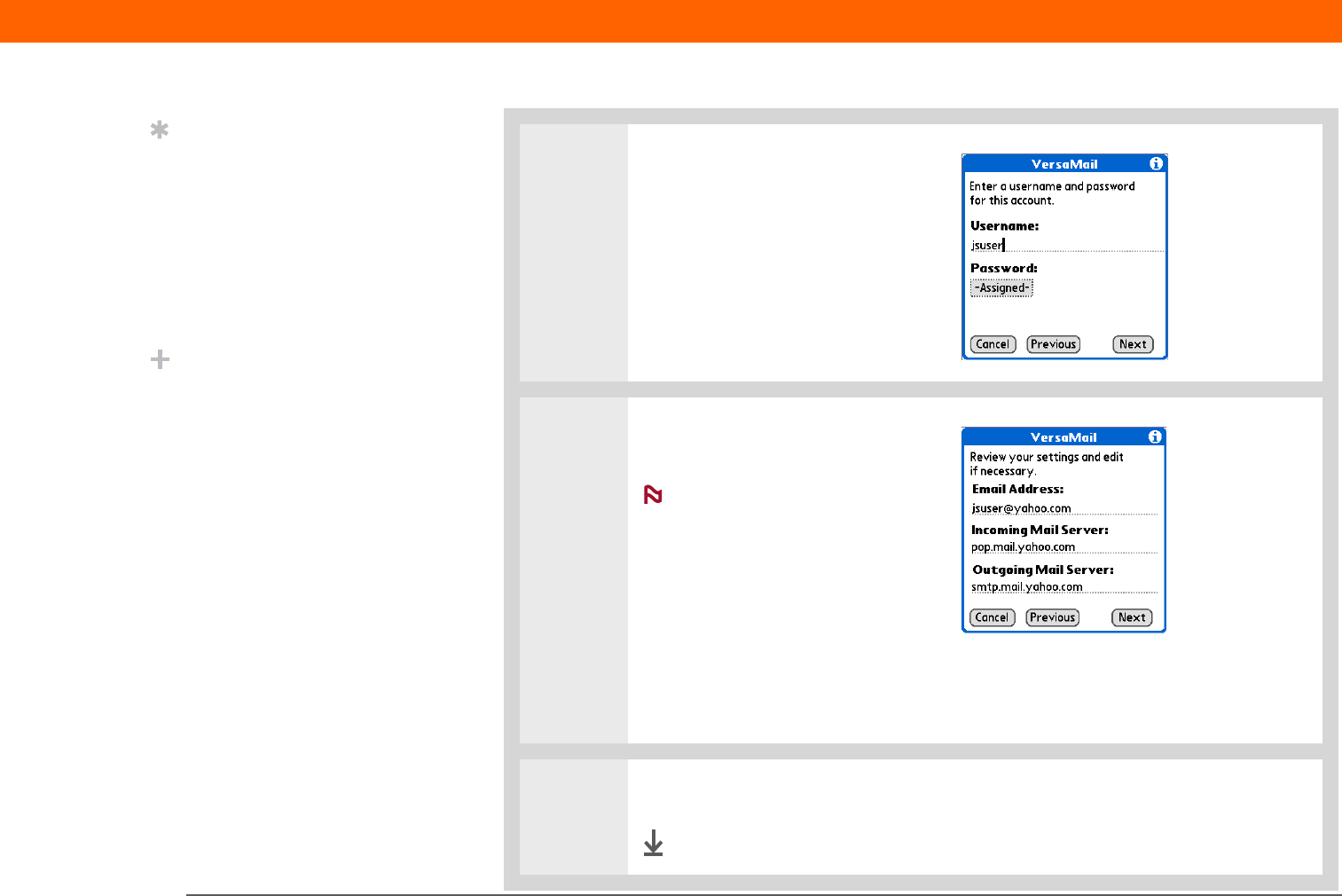Click the 'Enter a username and password' text

click(1052, 186)
